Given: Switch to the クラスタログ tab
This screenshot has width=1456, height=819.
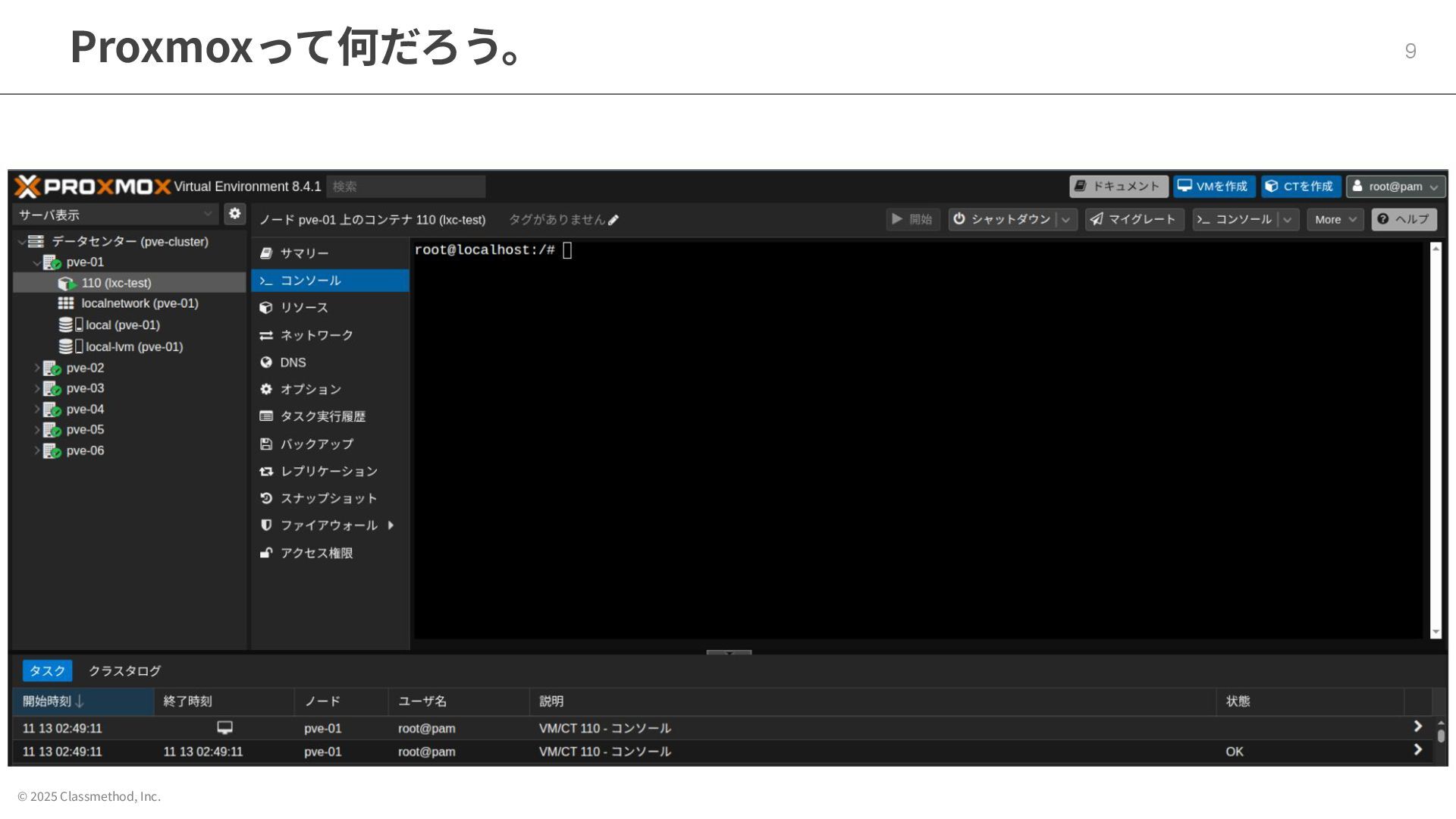Looking at the screenshot, I should coord(124,671).
